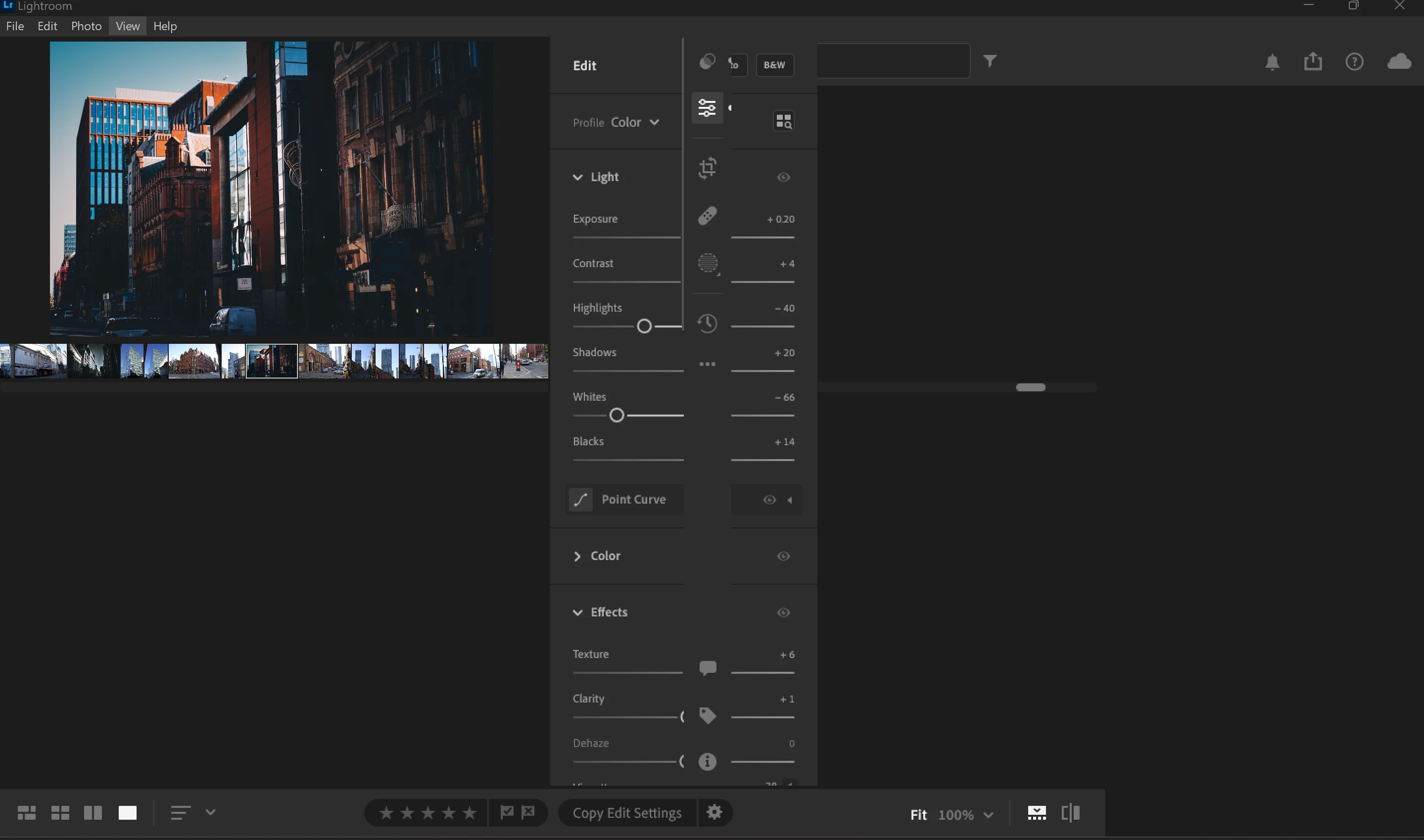The height and width of the screenshot is (840, 1424).
Task: Click the Share upload icon
Action: [1313, 61]
